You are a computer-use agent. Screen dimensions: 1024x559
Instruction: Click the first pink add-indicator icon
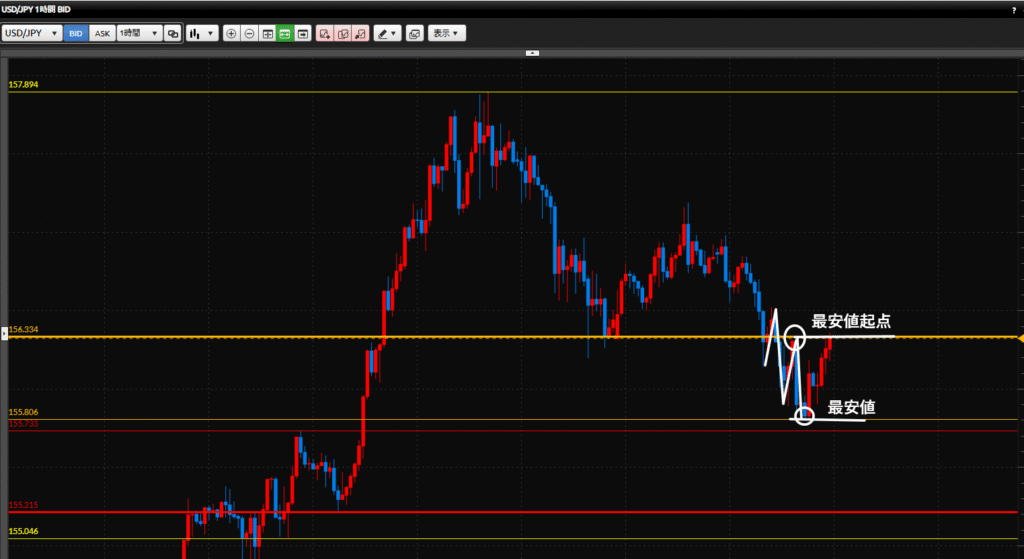(x=325, y=33)
